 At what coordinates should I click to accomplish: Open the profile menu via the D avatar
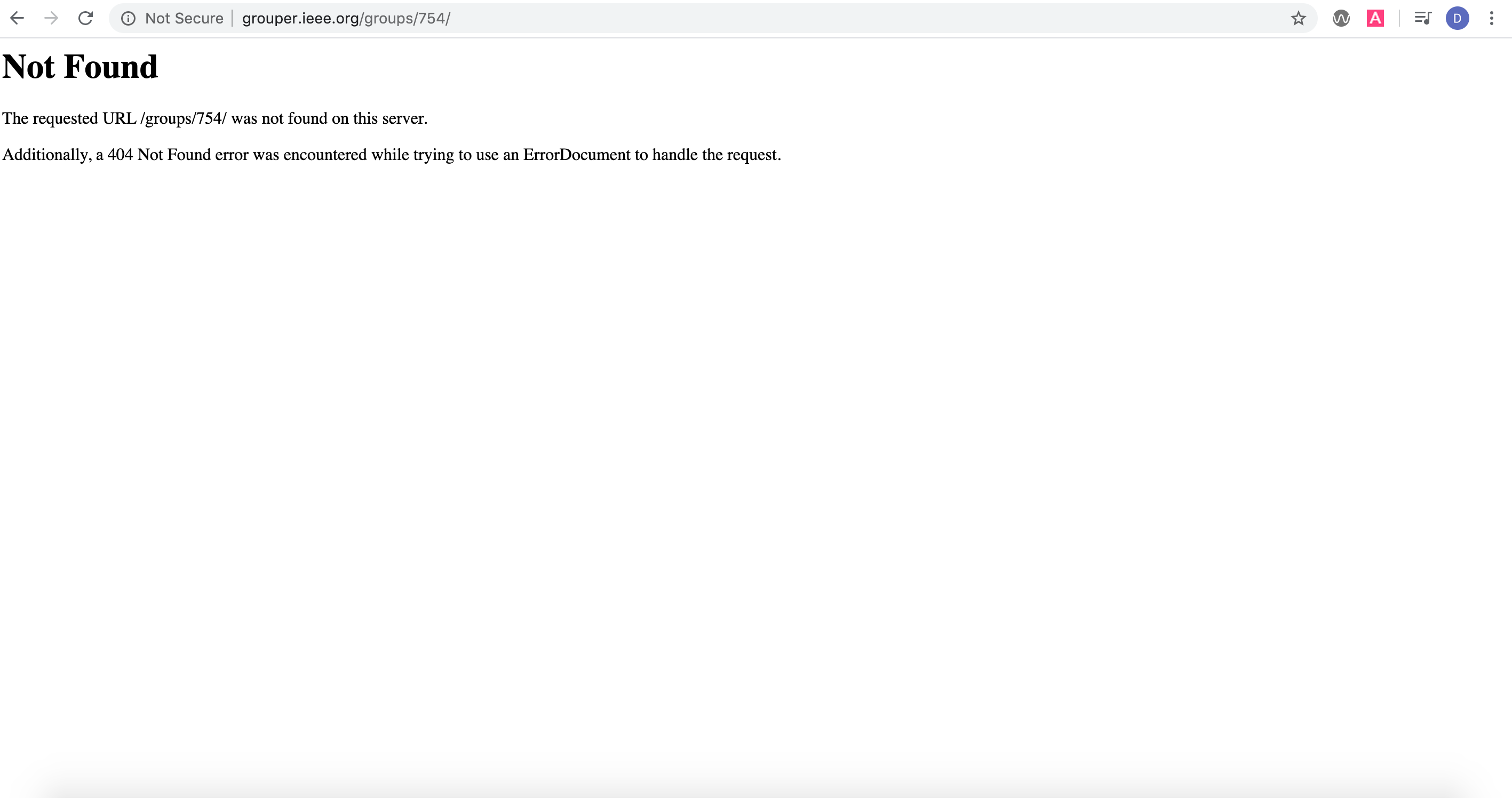coord(1458,18)
